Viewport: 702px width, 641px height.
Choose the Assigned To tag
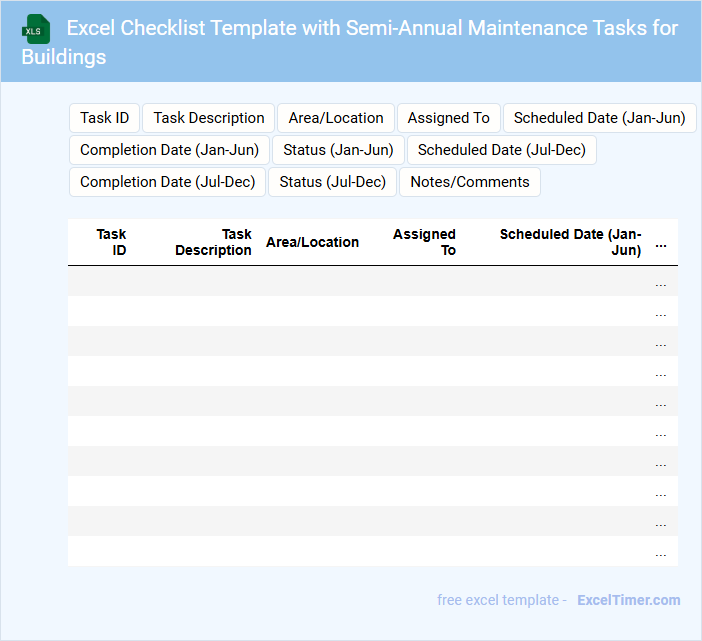[449, 118]
